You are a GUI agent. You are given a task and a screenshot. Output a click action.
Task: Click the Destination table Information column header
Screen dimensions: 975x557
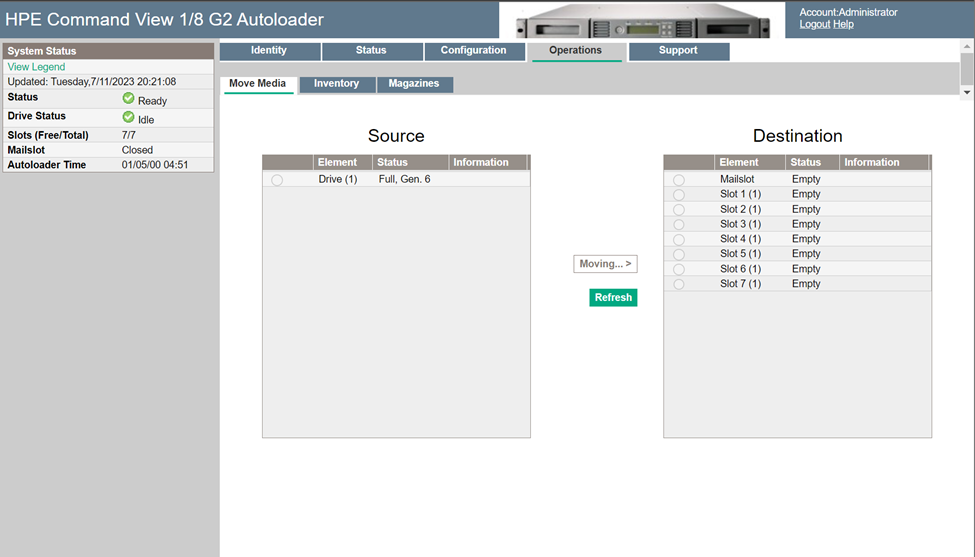[x=884, y=162]
